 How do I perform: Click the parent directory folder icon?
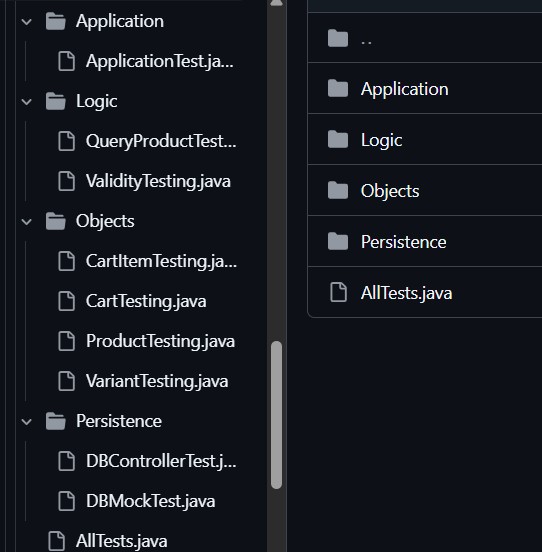pos(338,38)
